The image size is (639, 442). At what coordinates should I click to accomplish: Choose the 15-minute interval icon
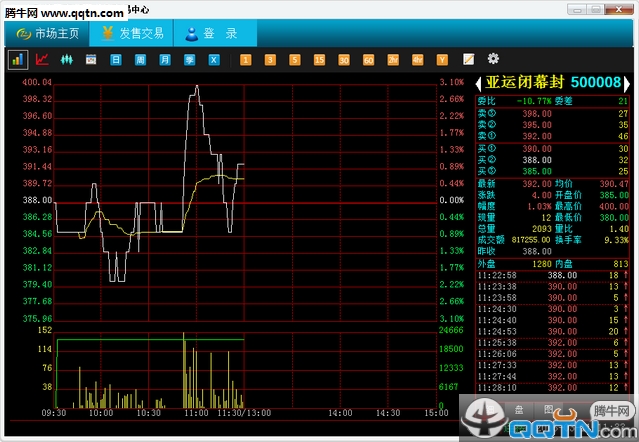(319, 60)
